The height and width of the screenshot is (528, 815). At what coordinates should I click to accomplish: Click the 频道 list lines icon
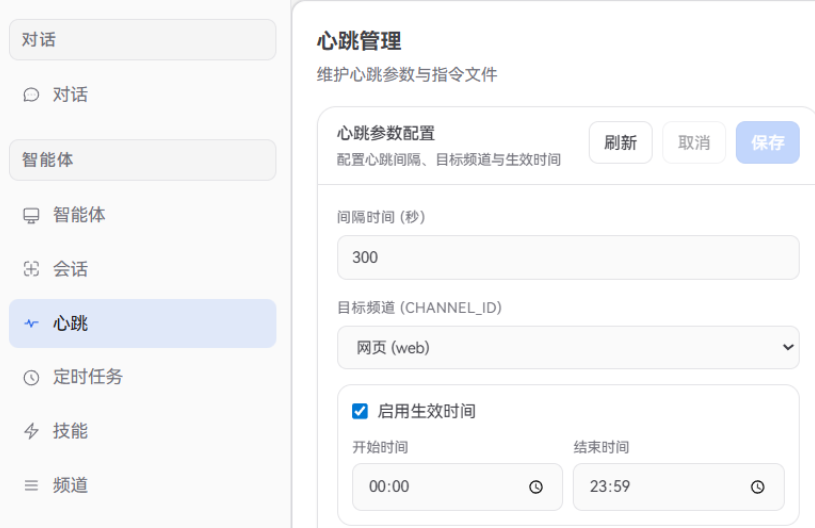pos(31,485)
